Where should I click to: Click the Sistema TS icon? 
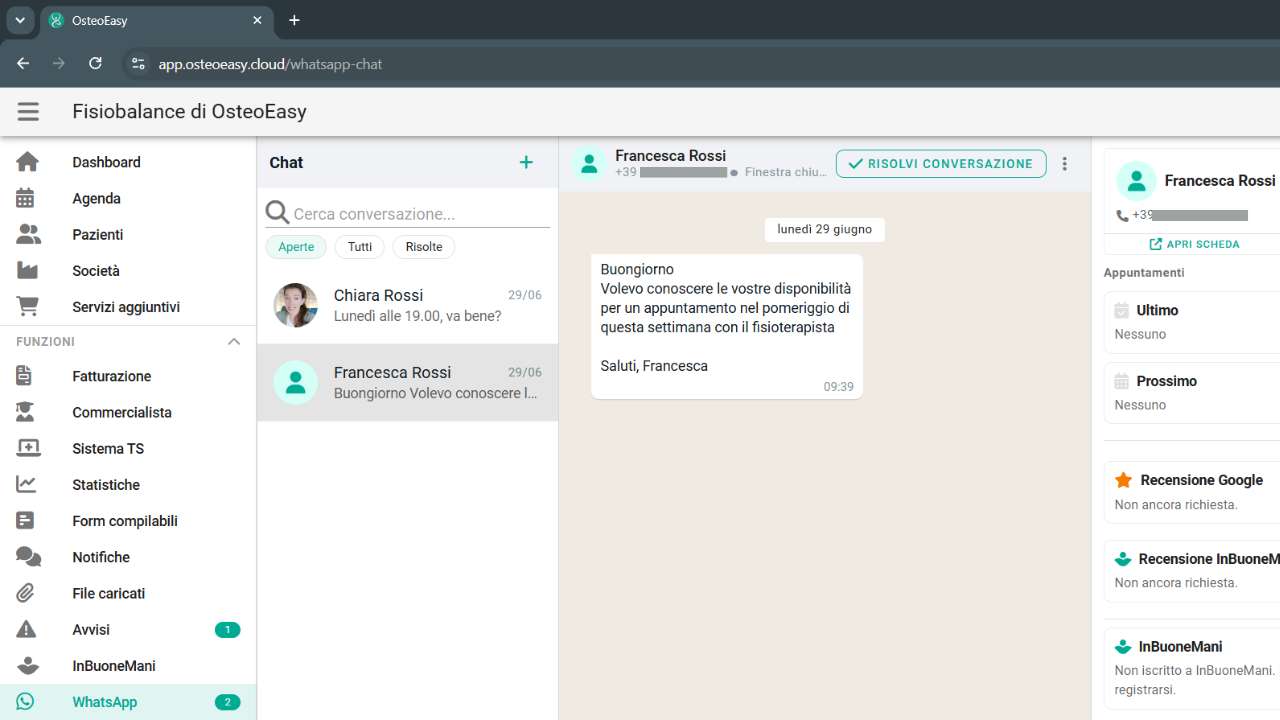pos(28,448)
